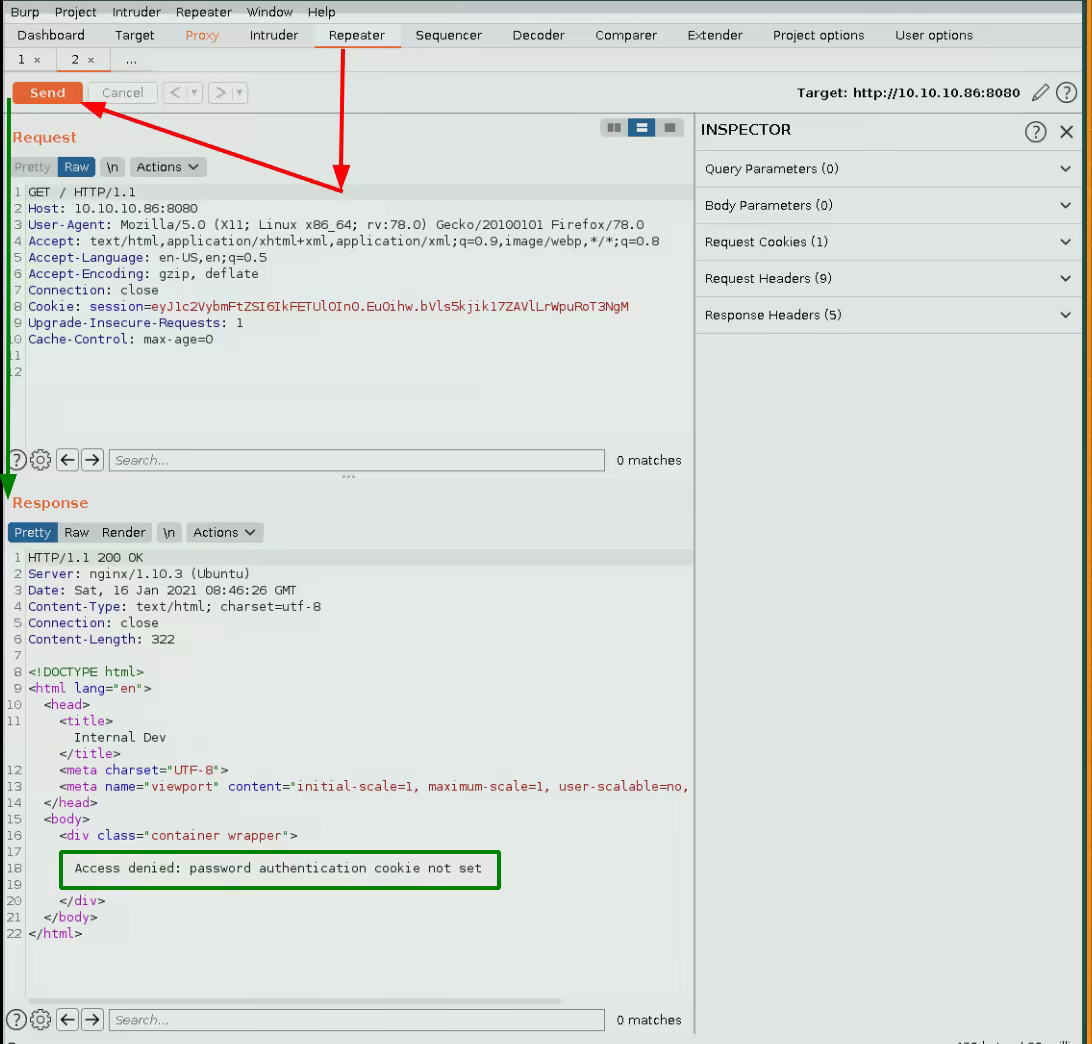Screen dimensions: 1092x1044
Task: Click the edit target pencil icon
Action: 1041,93
